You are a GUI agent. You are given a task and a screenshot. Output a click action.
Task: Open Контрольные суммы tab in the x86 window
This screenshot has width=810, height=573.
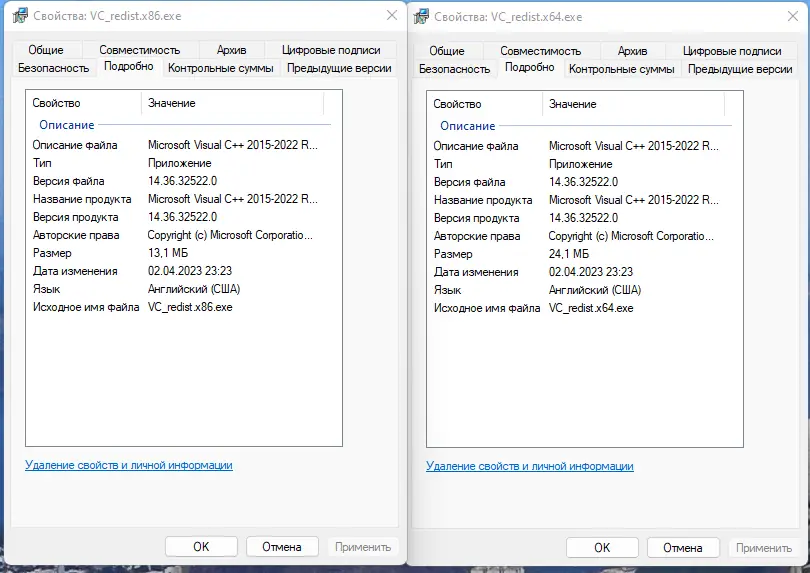tap(221, 68)
